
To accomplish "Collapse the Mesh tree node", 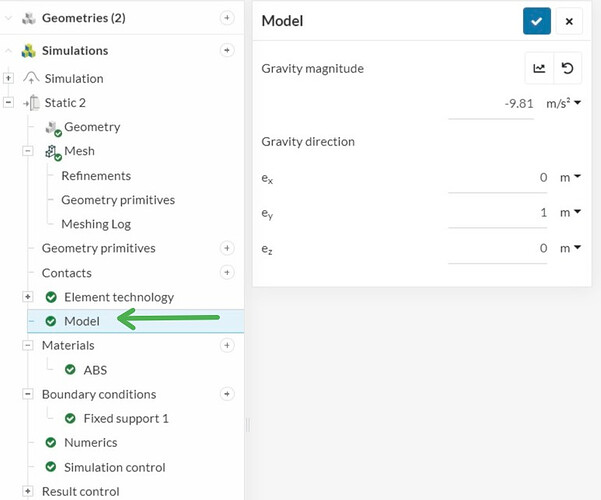I will (28, 151).
